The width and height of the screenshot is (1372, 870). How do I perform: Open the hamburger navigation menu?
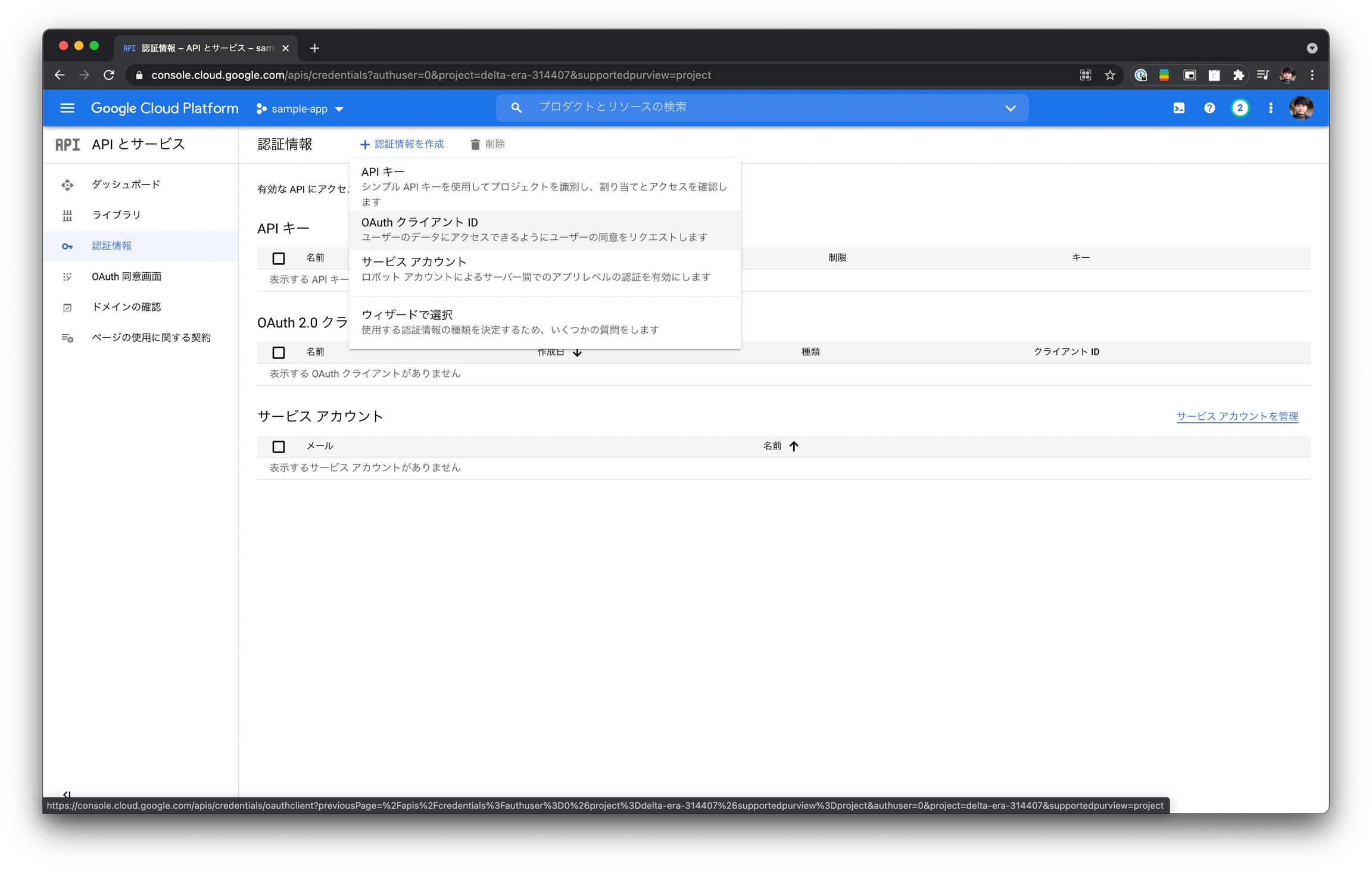67,108
